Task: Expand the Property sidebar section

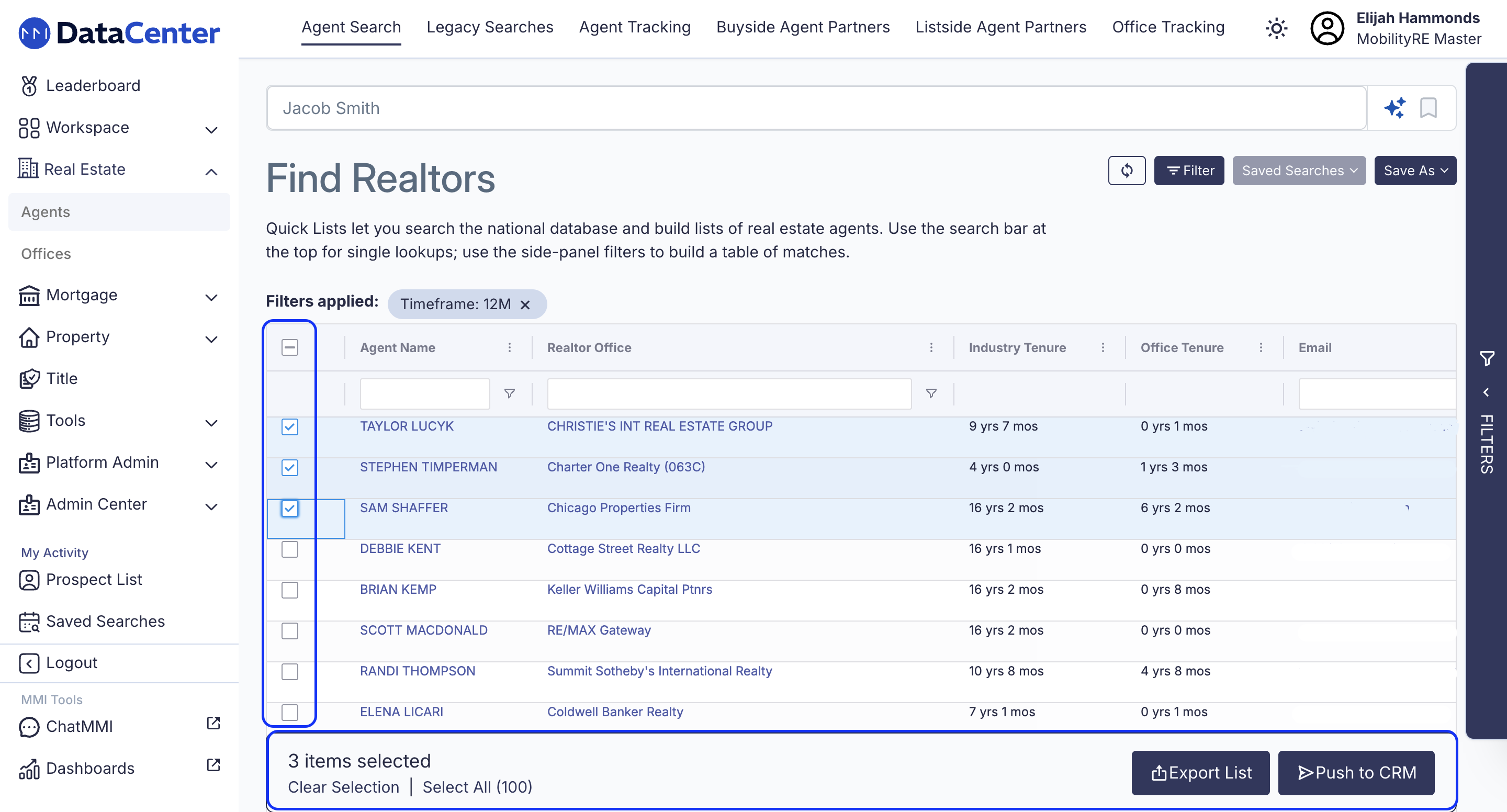Action: 212,340
